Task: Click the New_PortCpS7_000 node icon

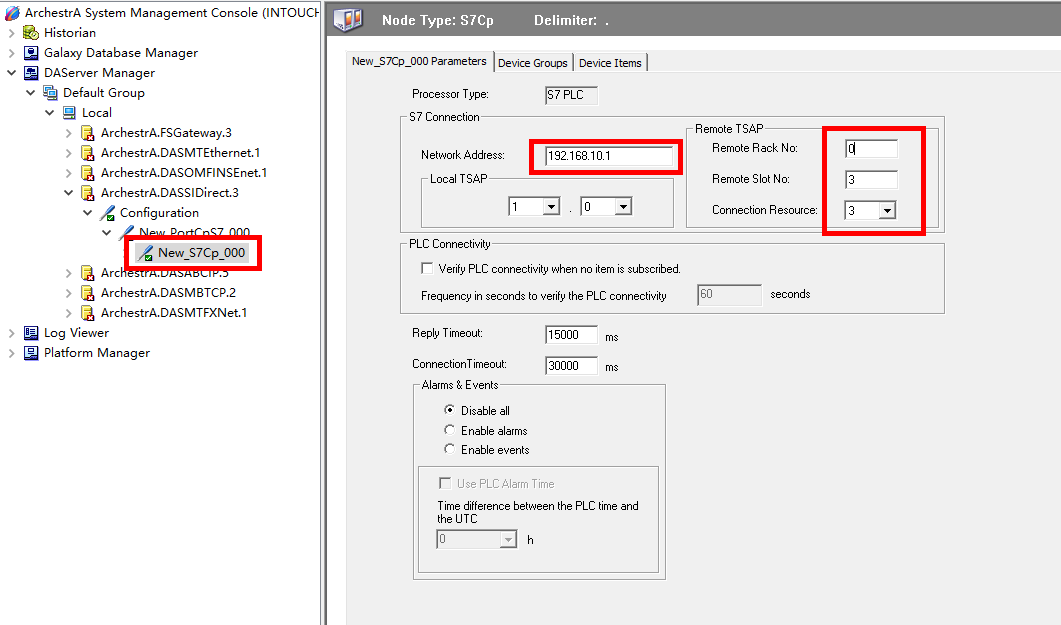Action: tap(126, 233)
